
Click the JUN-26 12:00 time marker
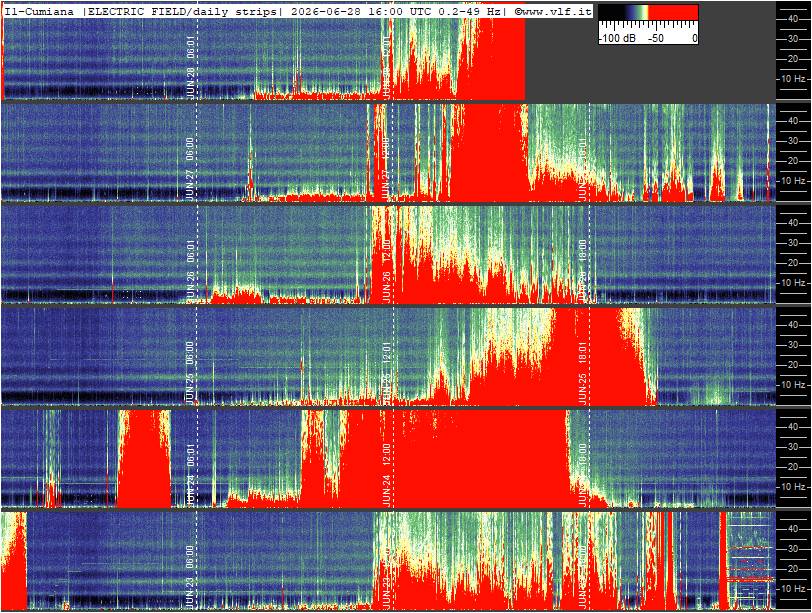click(386, 270)
